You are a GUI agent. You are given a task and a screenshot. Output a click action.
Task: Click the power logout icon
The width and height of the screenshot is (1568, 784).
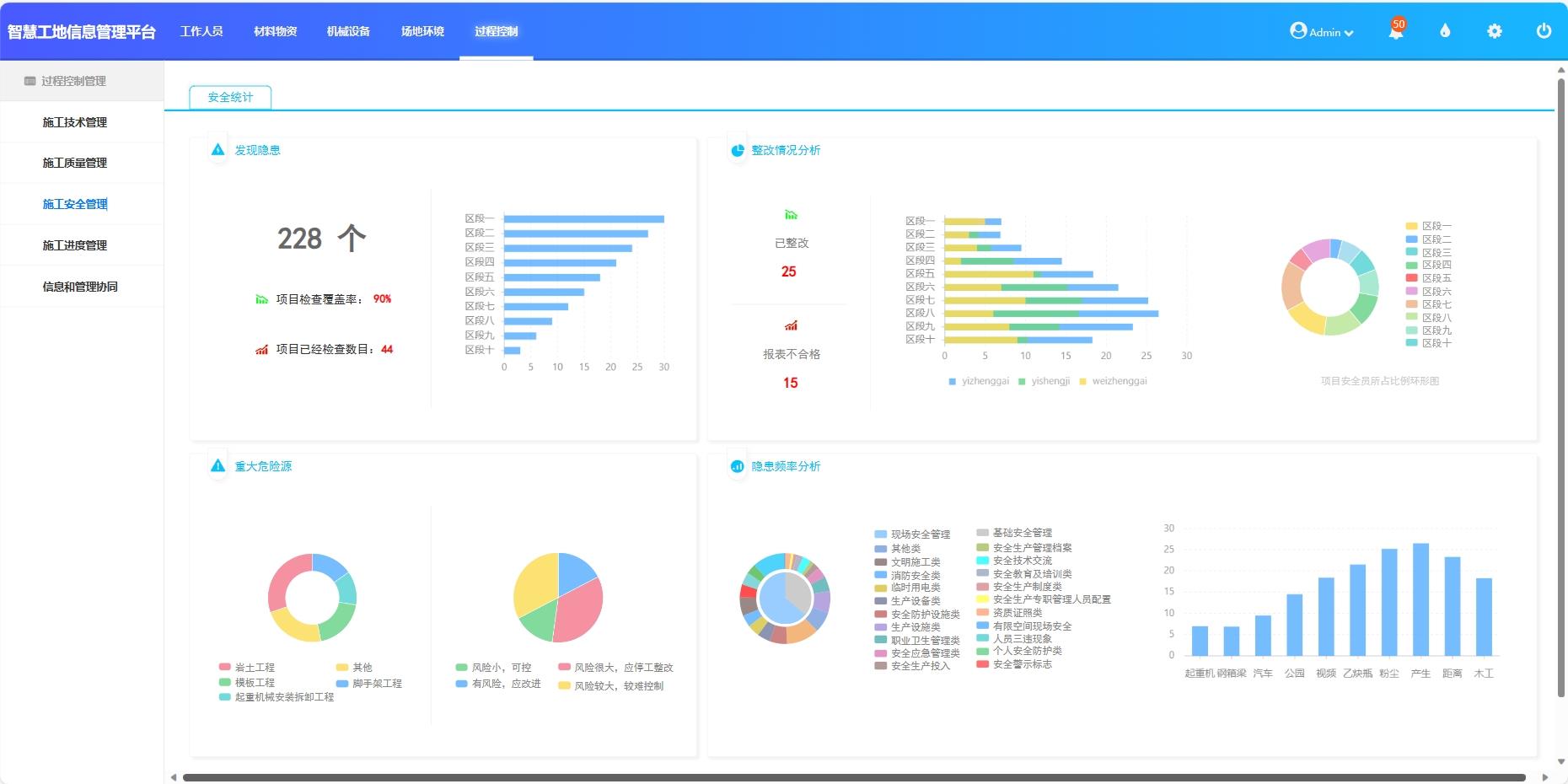[1544, 31]
